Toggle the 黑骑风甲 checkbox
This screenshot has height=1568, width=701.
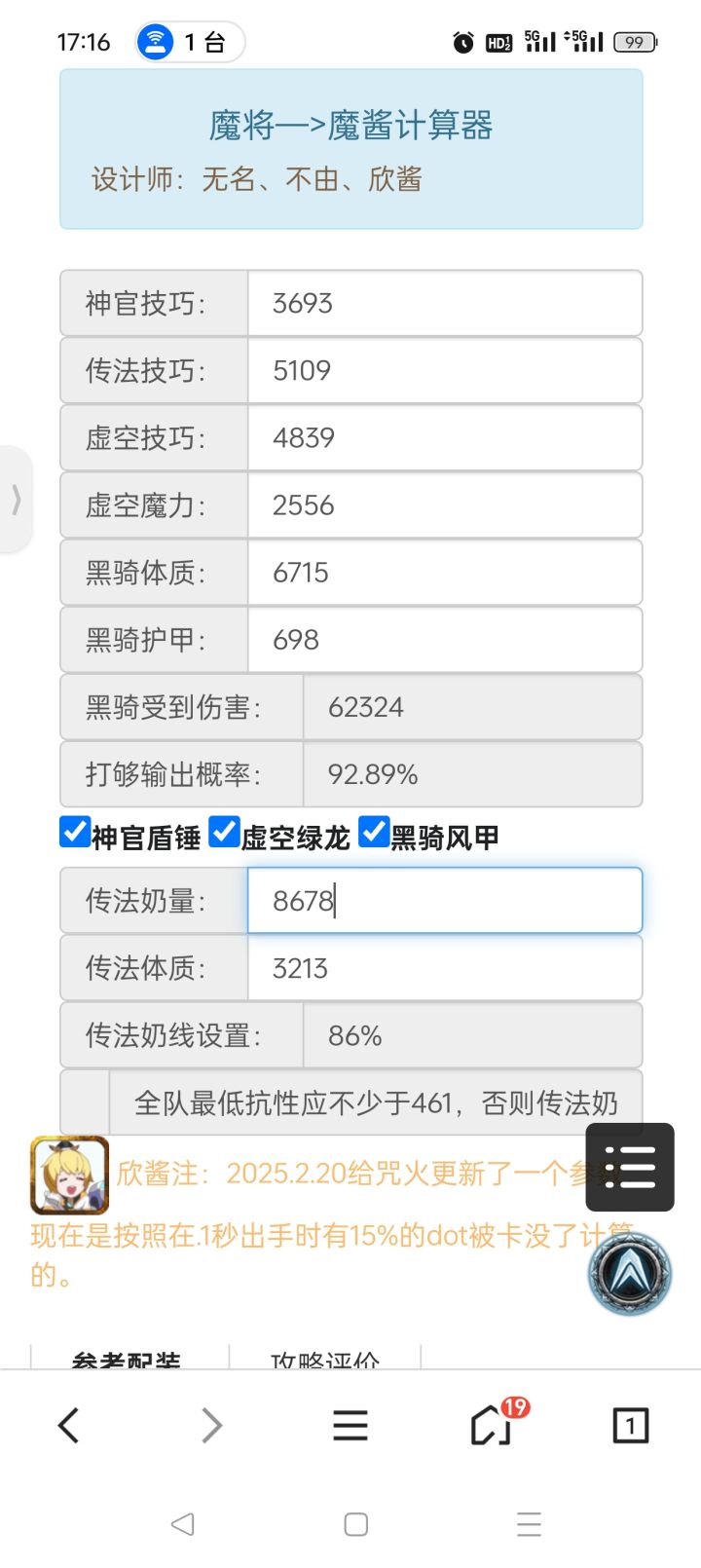[x=375, y=833]
